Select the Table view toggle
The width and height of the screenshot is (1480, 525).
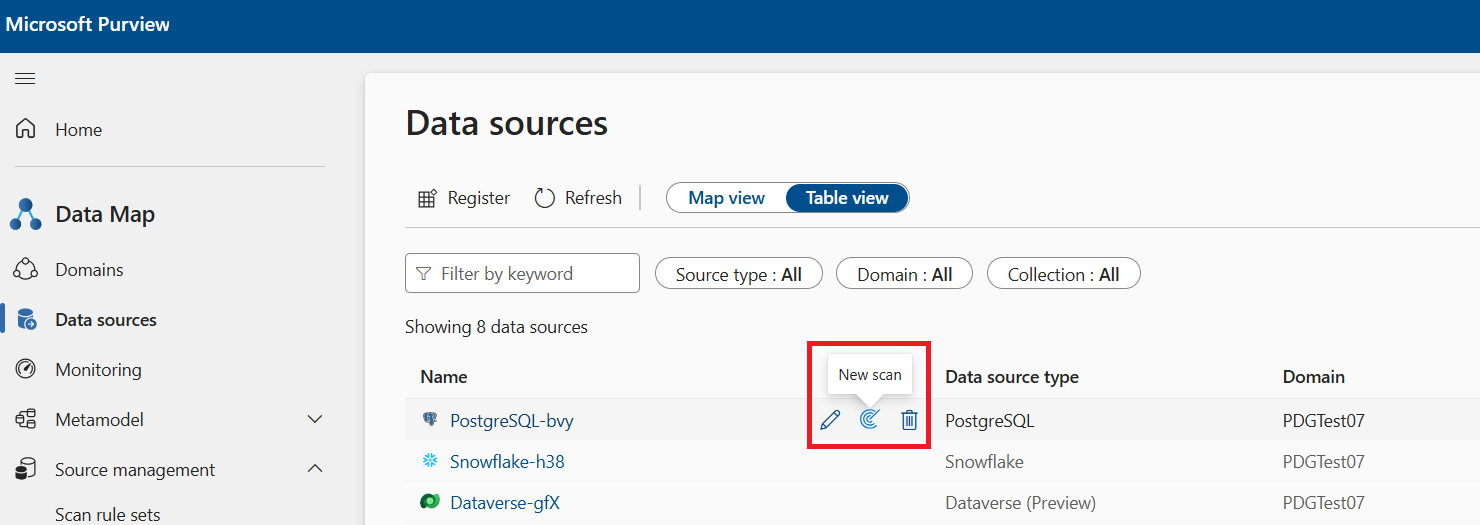(847, 198)
